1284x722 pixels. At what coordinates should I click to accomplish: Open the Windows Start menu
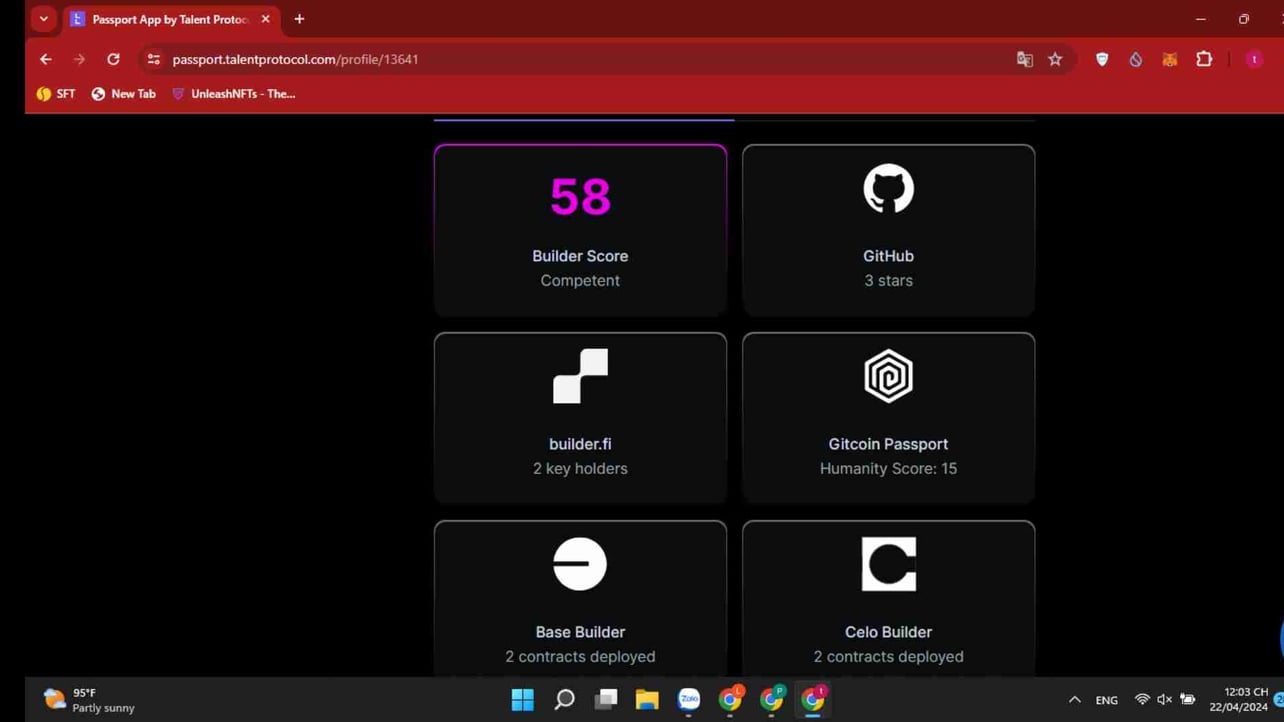(x=522, y=700)
